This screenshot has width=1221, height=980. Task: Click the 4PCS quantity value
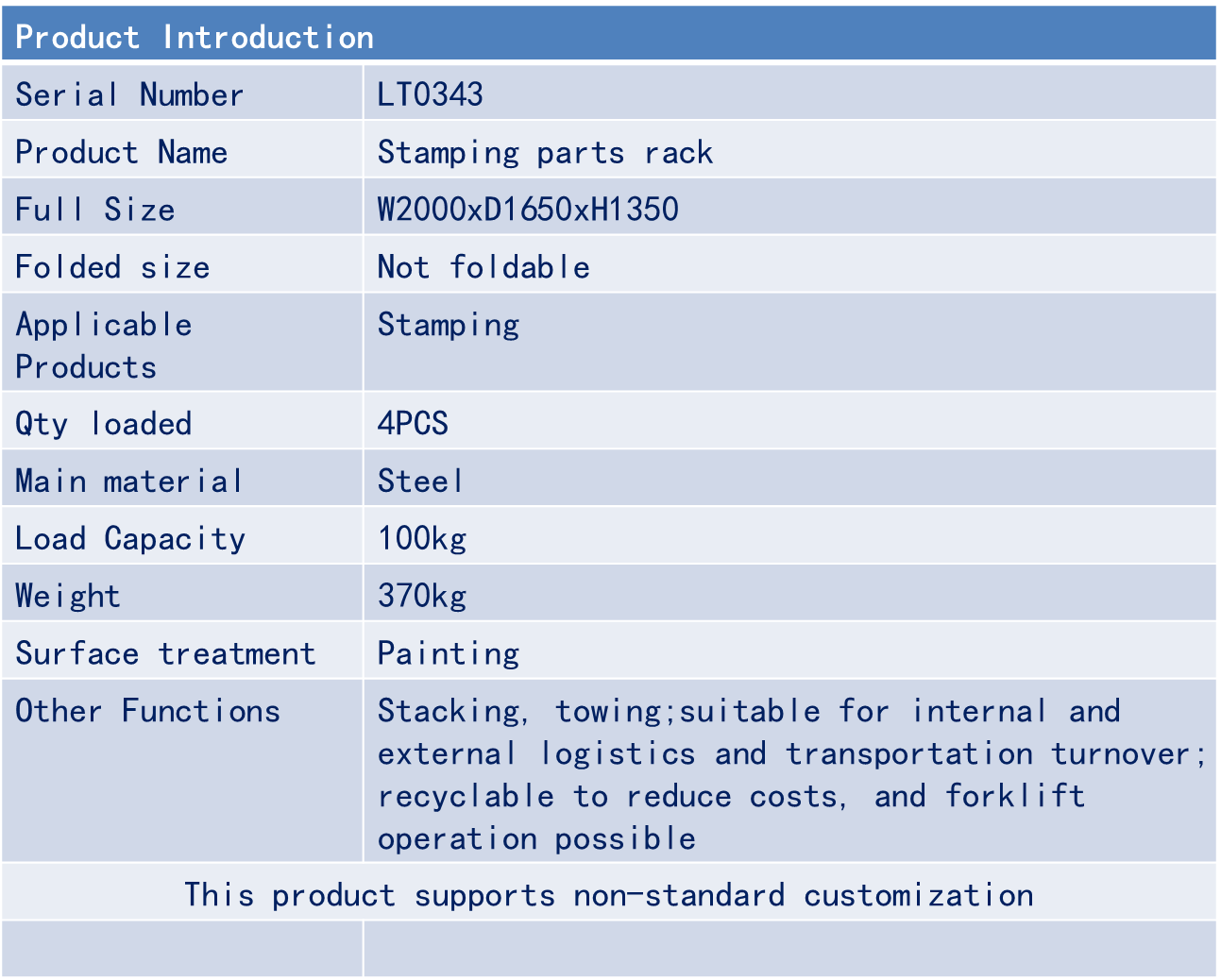point(413,423)
